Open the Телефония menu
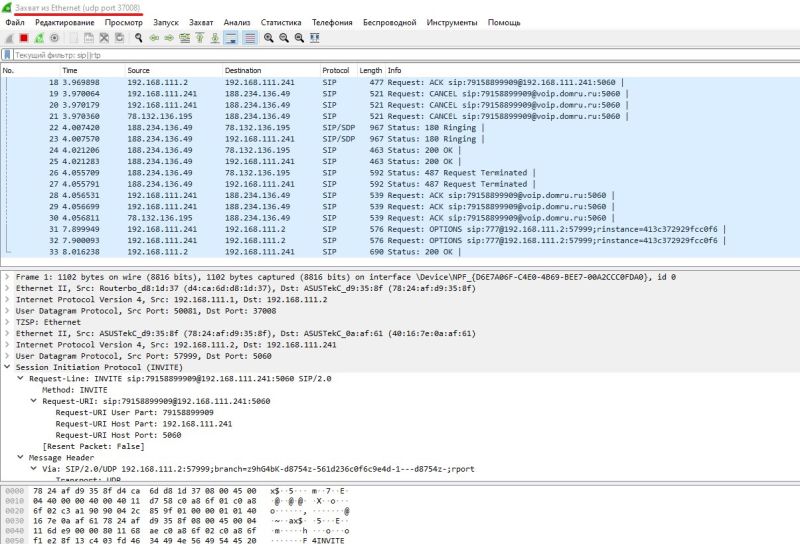800x544 pixels. pyautogui.click(x=332, y=22)
